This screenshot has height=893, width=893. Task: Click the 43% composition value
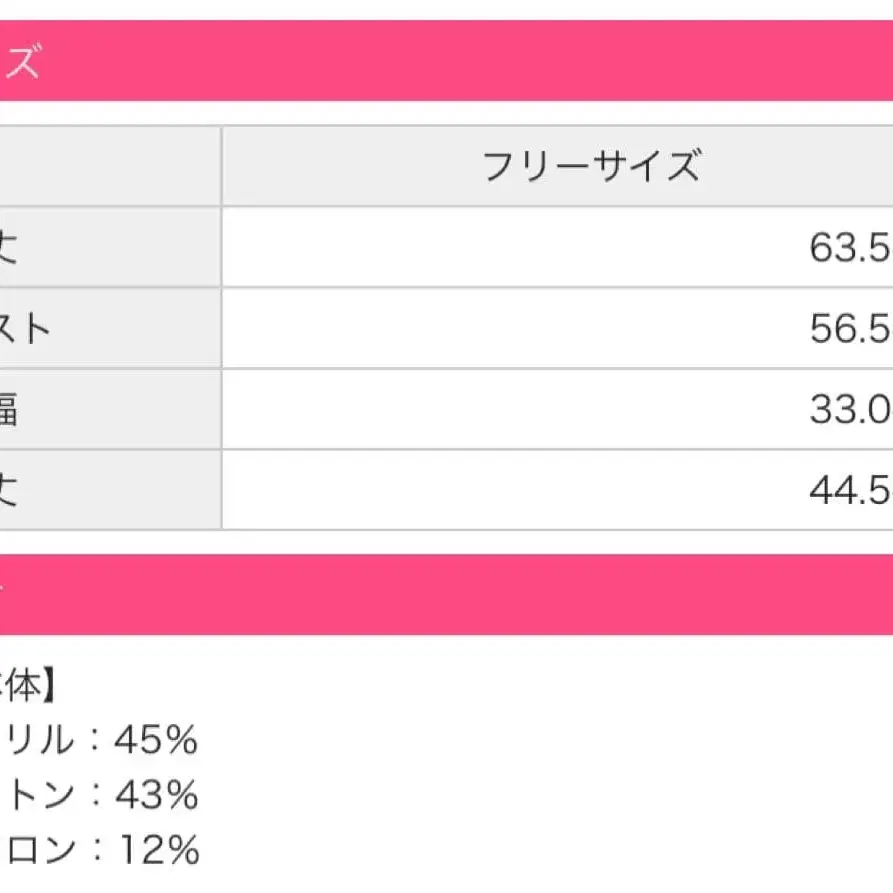pos(156,795)
